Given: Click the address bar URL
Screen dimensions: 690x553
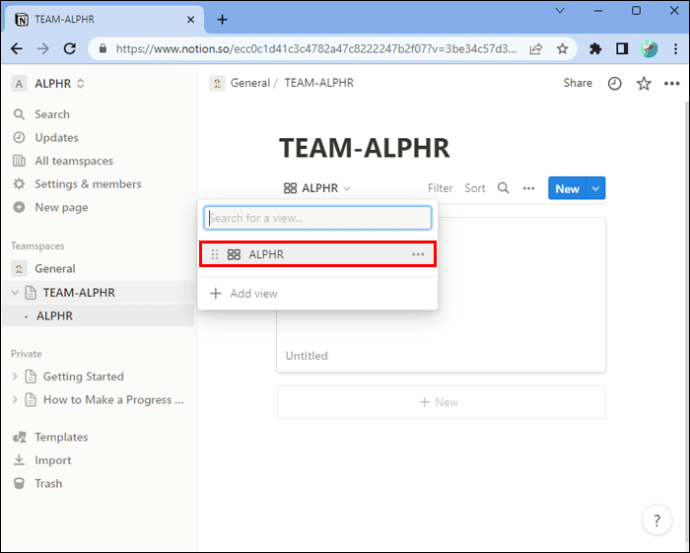Looking at the screenshot, I should pyautogui.click(x=316, y=48).
